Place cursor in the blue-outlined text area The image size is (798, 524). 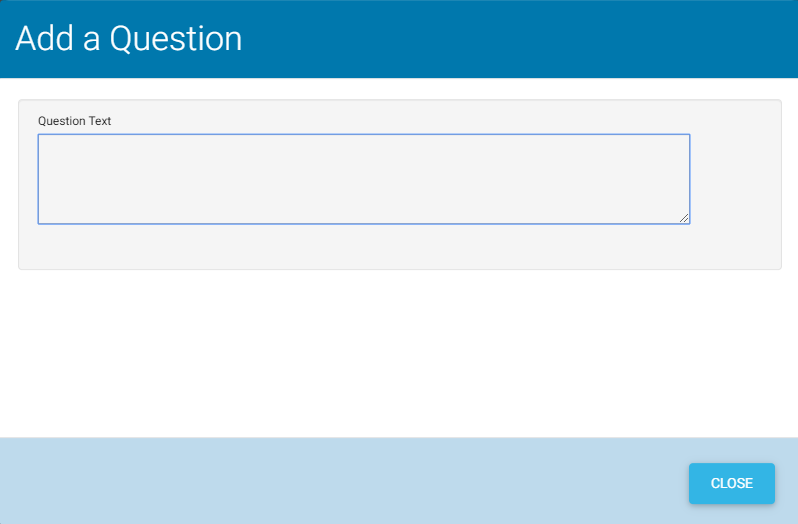click(363, 178)
